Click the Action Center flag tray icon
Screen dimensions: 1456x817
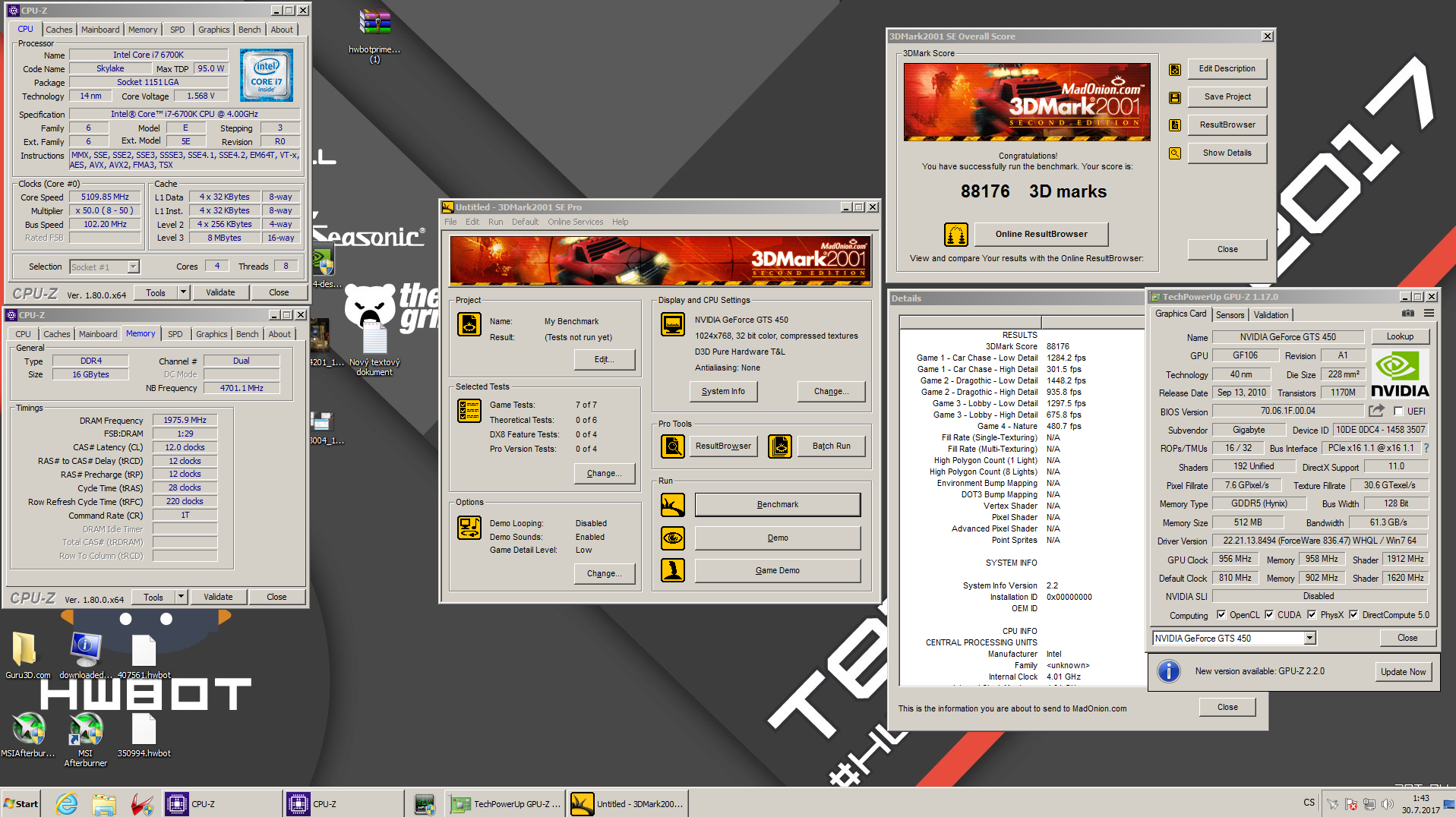(1351, 804)
